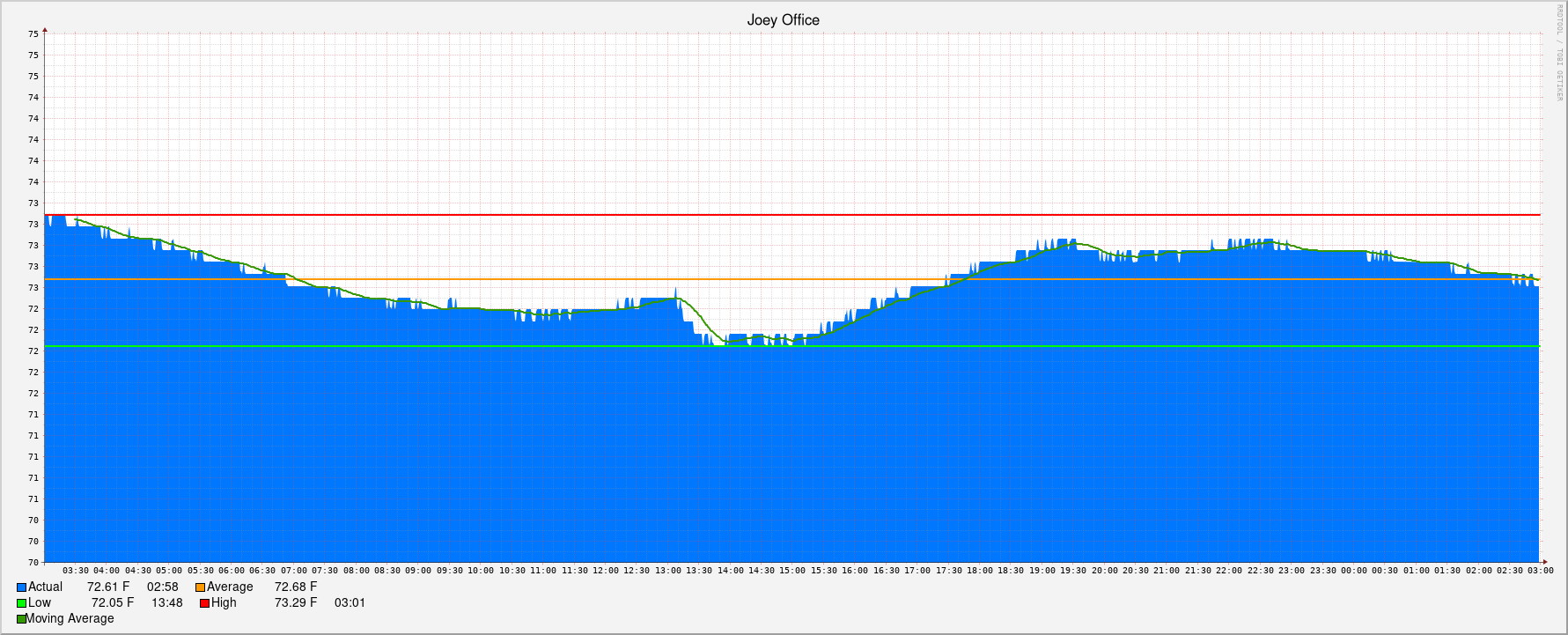This screenshot has width=1568, height=635.
Task: Select the Actual legend label
Action: coord(45,587)
